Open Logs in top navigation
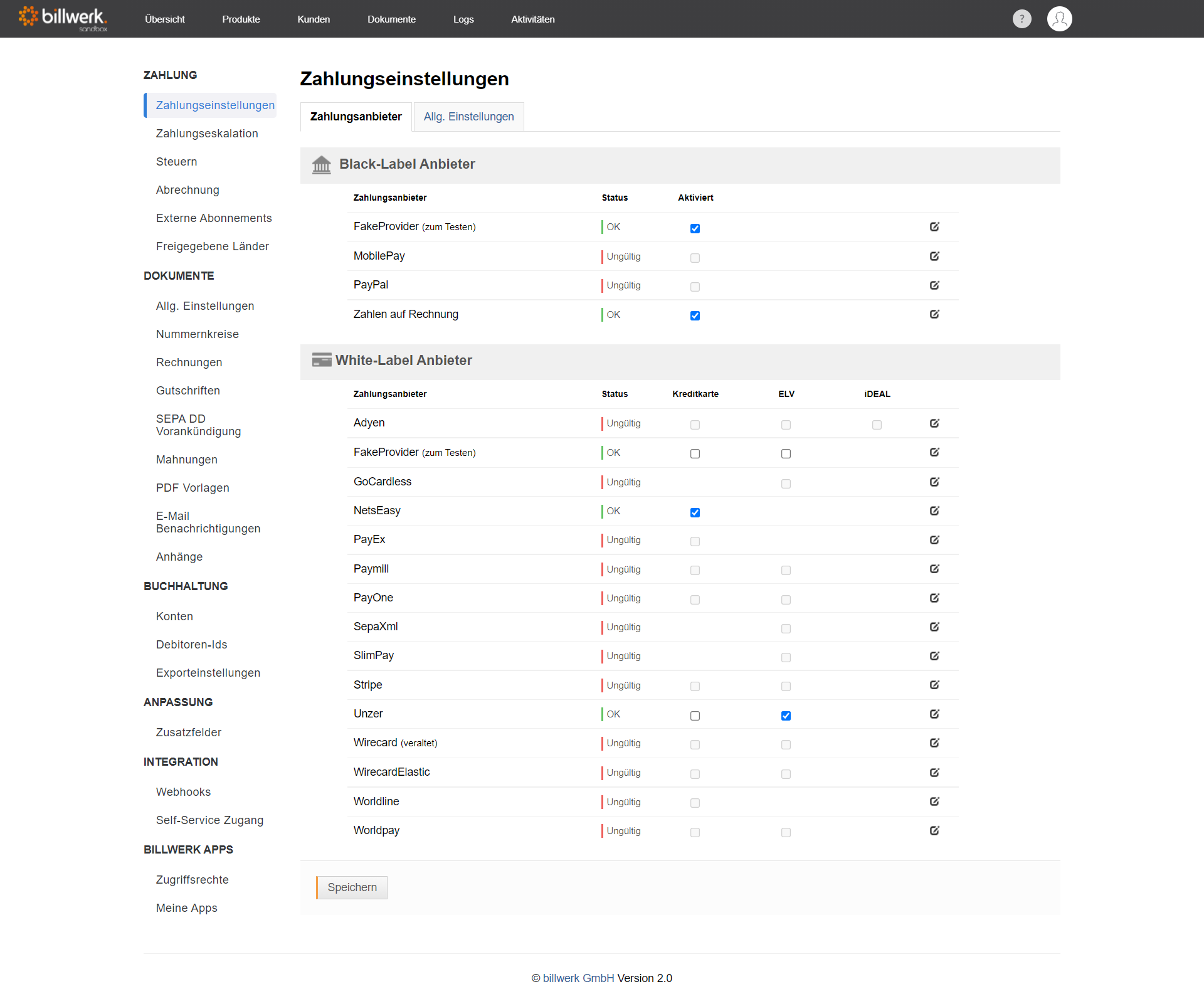This screenshot has width=1204, height=994. [x=463, y=19]
